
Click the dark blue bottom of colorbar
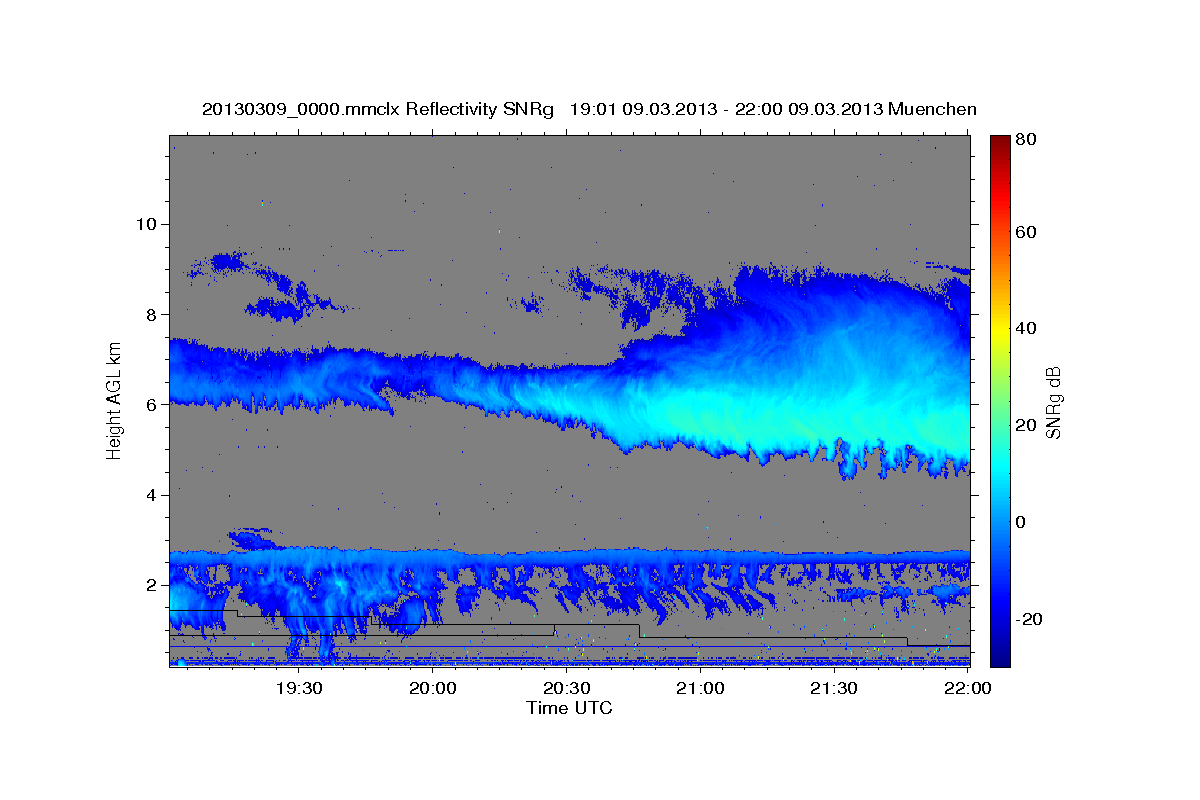[x=1000, y=658]
